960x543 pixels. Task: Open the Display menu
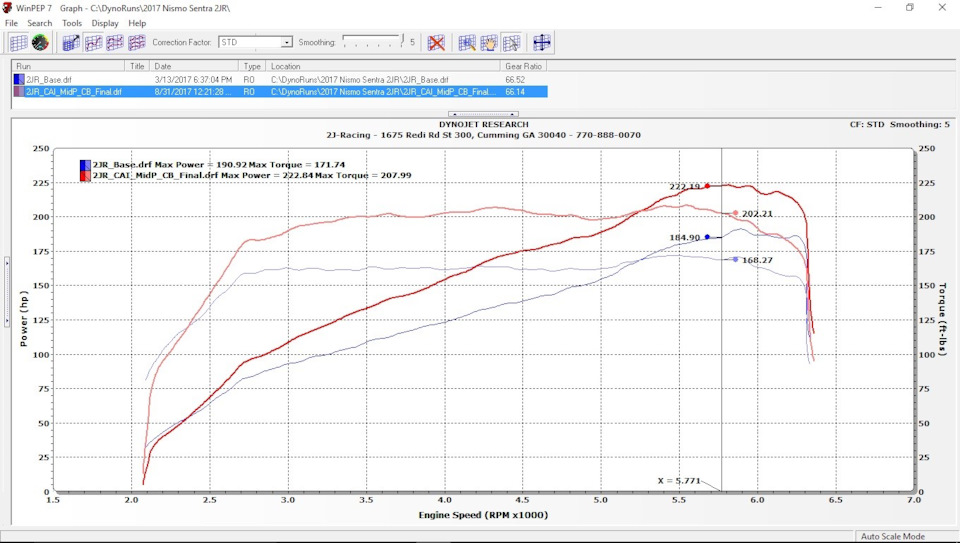click(x=105, y=23)
